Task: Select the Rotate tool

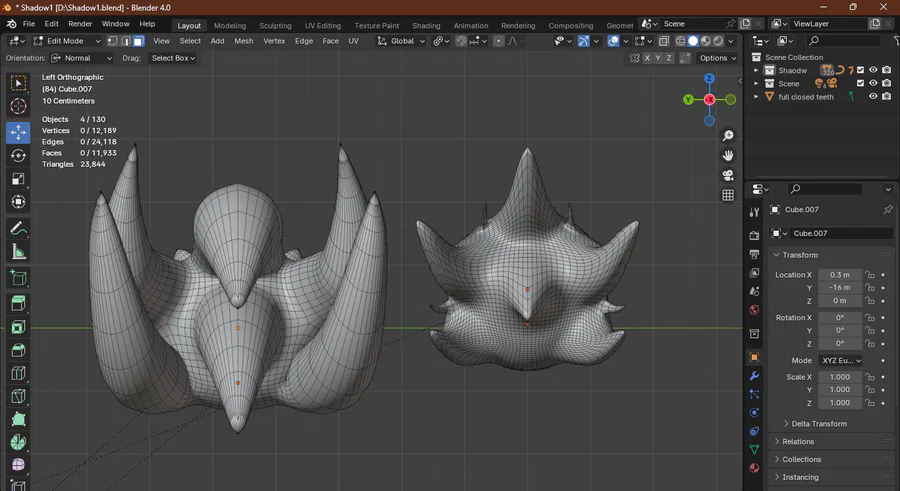Action: pos(18,156)
